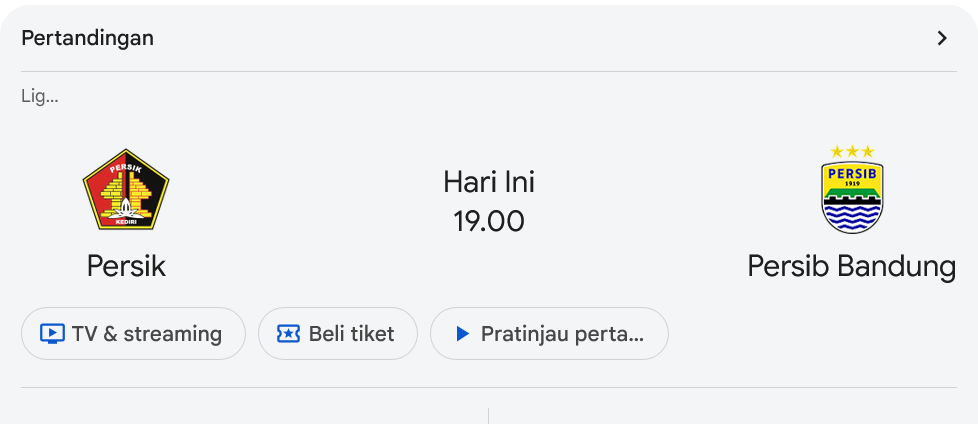Click the ticket icon in Beli tiket
The width and height of the screenshot is (978, 424).
(x=288, y=334)
